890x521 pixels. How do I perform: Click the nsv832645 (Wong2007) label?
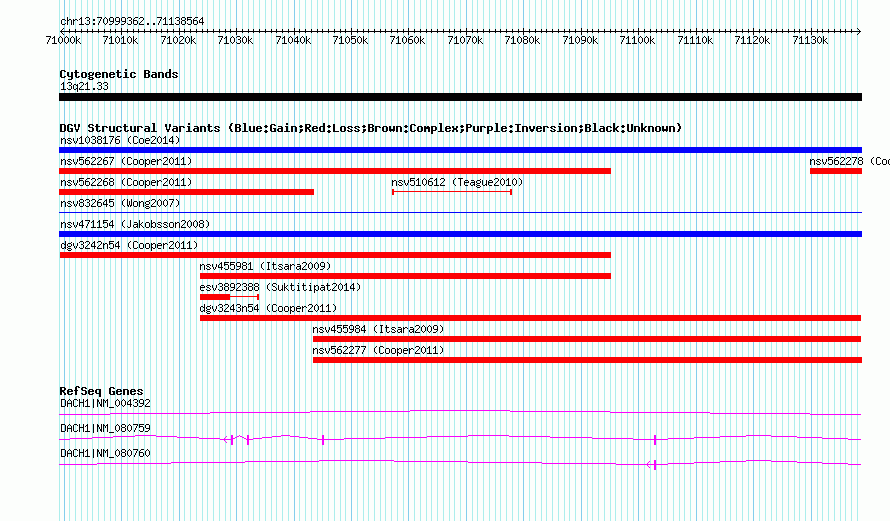tap(120, 203)
